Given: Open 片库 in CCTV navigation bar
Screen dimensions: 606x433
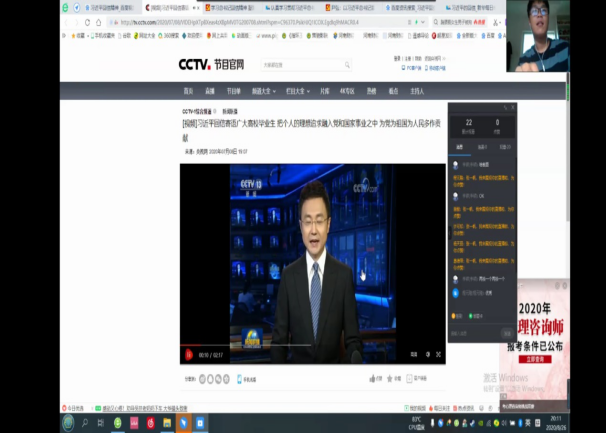Looking at the screenshot, I should point(325,91).
